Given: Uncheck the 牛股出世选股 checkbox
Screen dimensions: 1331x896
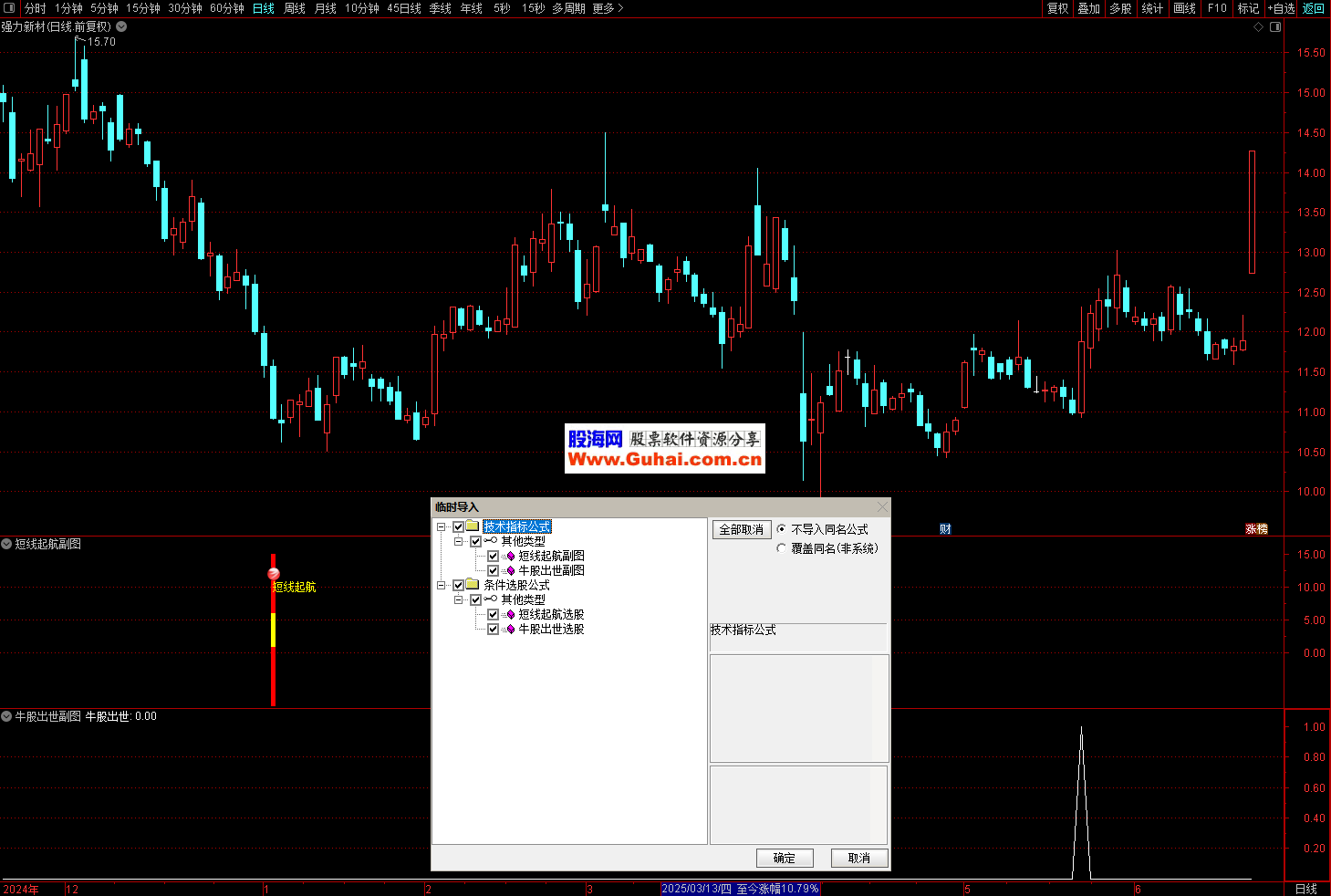Looking at the screenshot, I should (493, 629).
